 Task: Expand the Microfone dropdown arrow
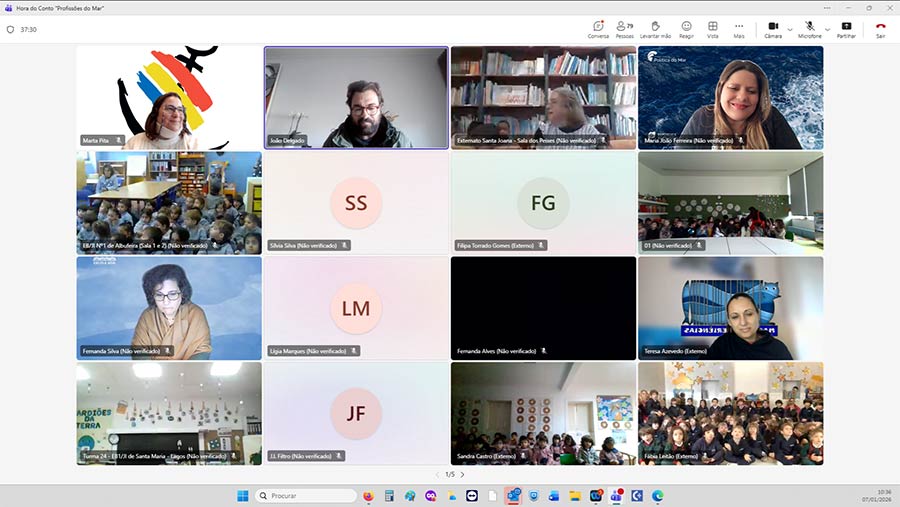[x=828, y=29]
